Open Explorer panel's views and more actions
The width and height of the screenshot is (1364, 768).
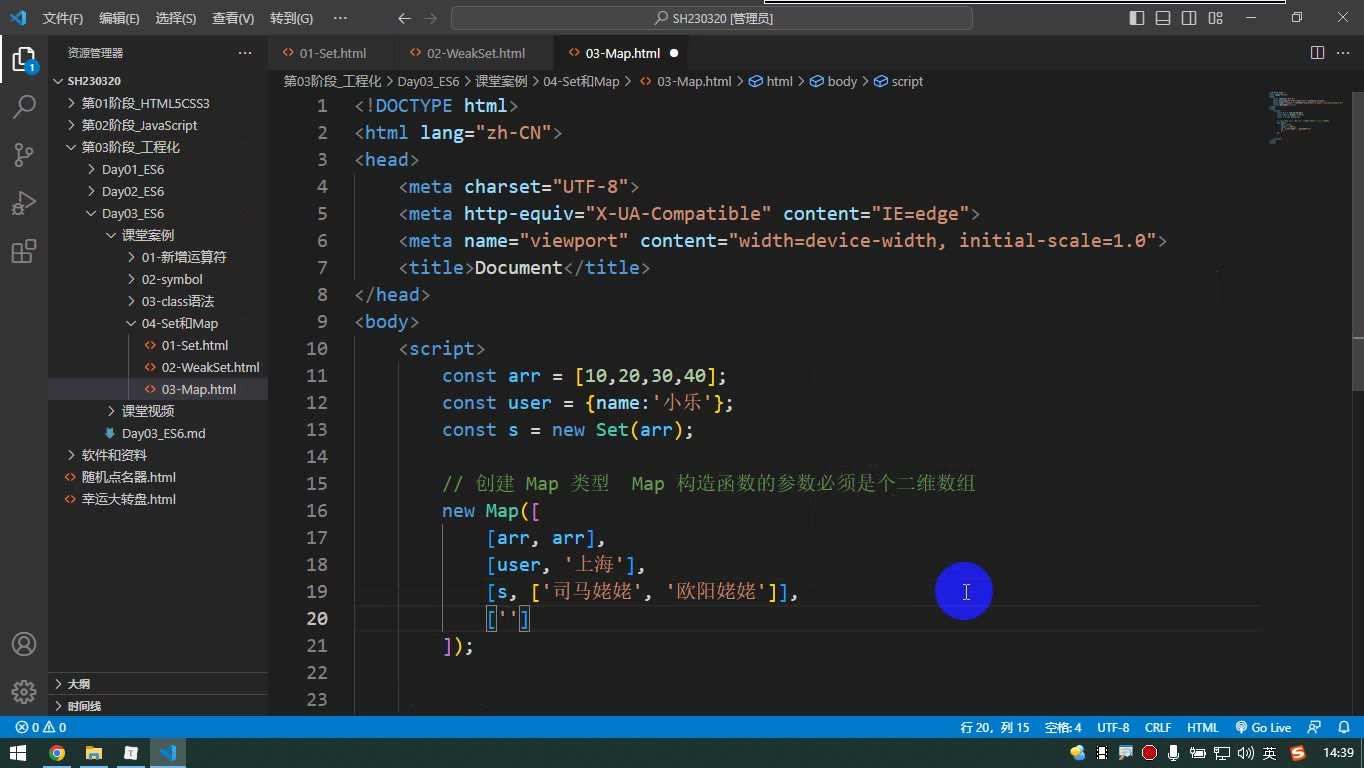click(245, 53)
